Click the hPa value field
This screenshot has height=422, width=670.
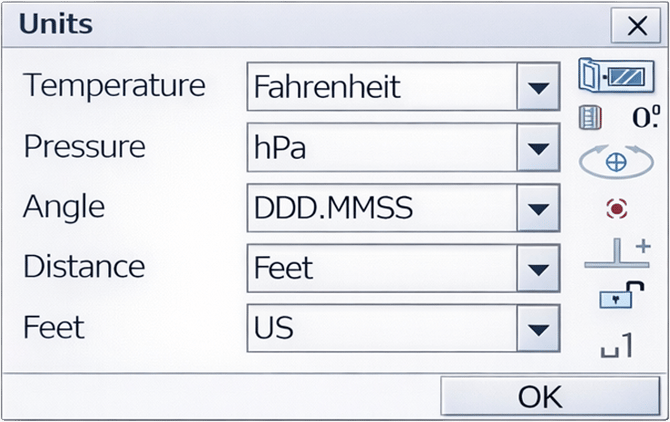point(381,148)
